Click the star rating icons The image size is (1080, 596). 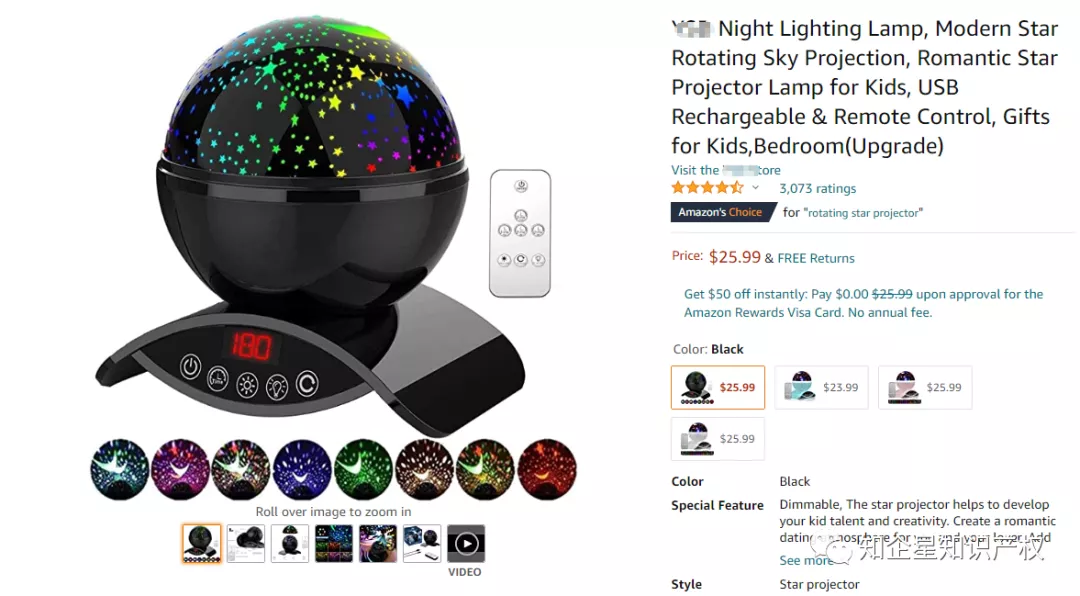[708, 187]
